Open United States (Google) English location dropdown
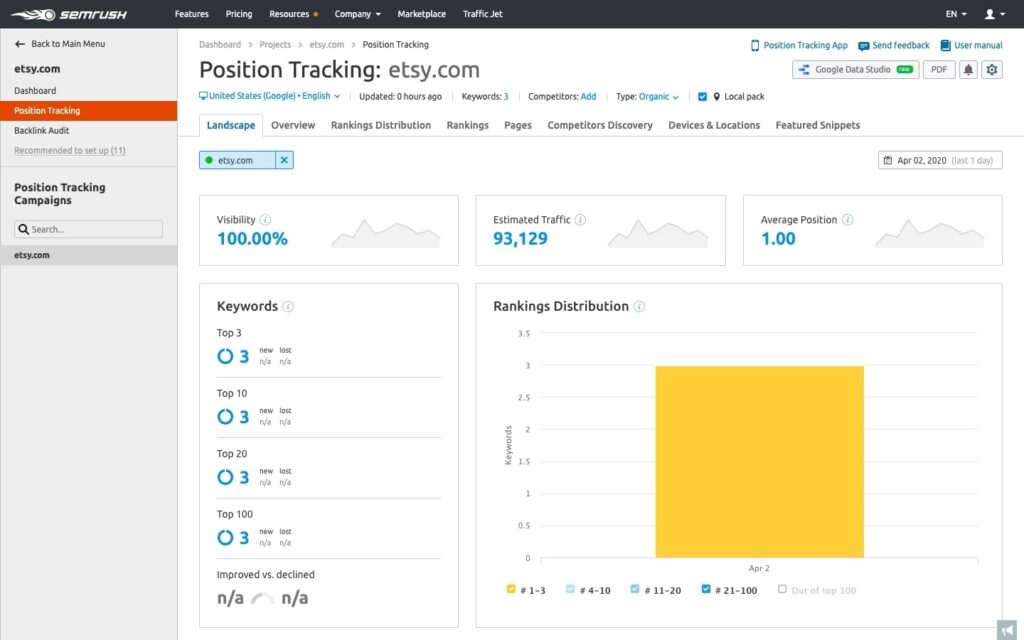The width and height of the screenshot is (1024, 640). tap(270, 96)
